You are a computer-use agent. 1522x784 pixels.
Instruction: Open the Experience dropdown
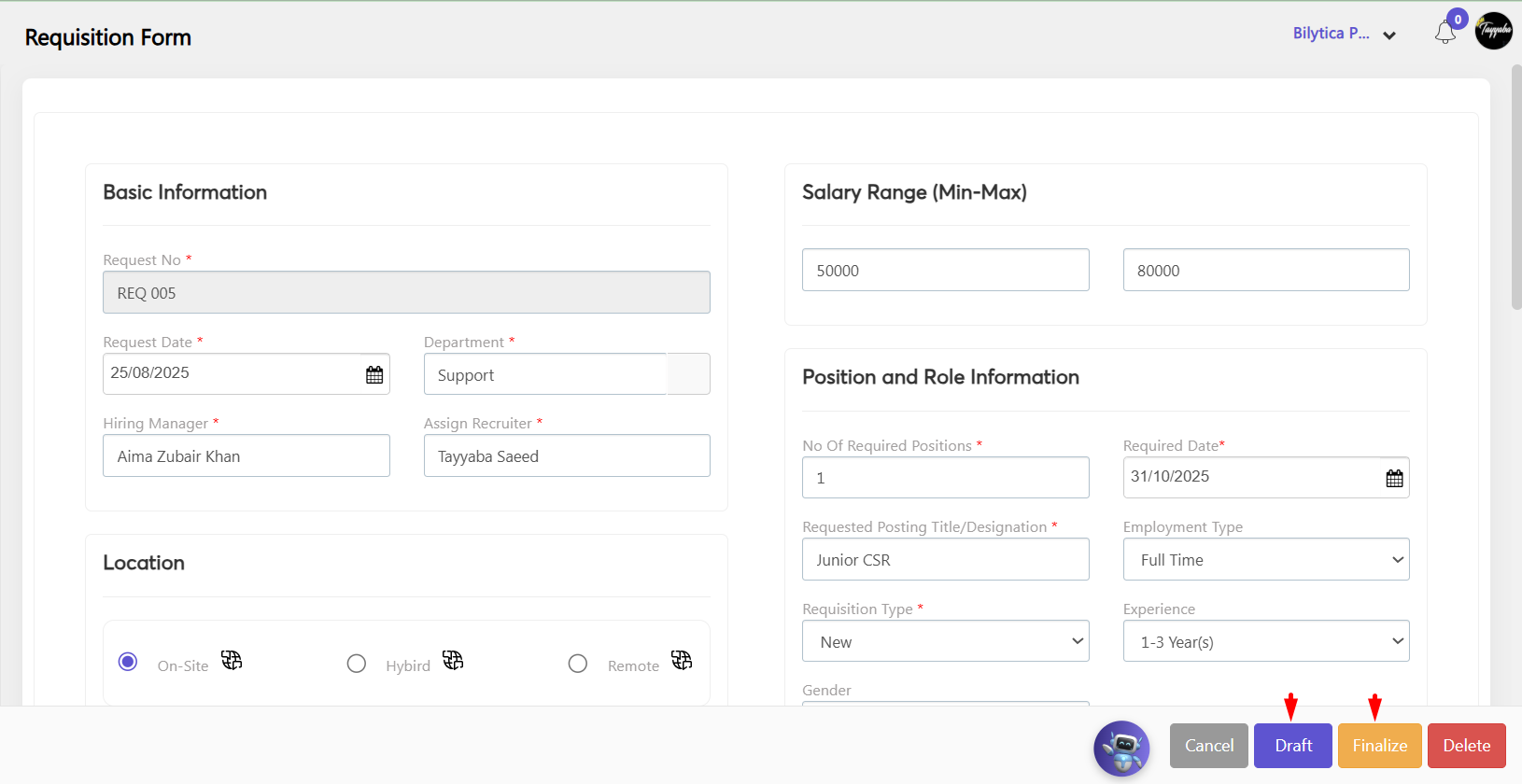point(1266,641)
